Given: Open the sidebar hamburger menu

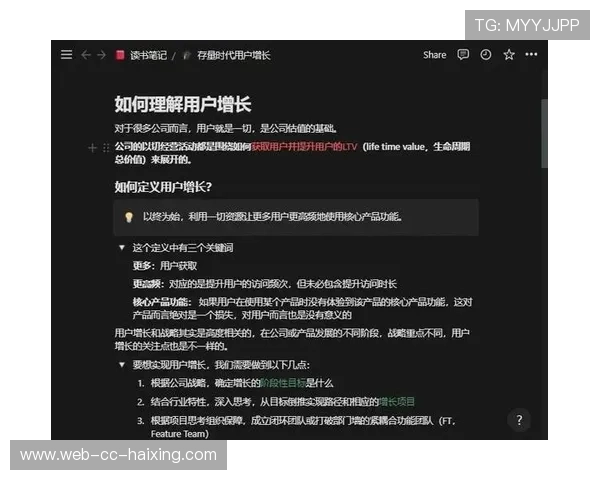Looking at the screenshot, I should (66, 55).
